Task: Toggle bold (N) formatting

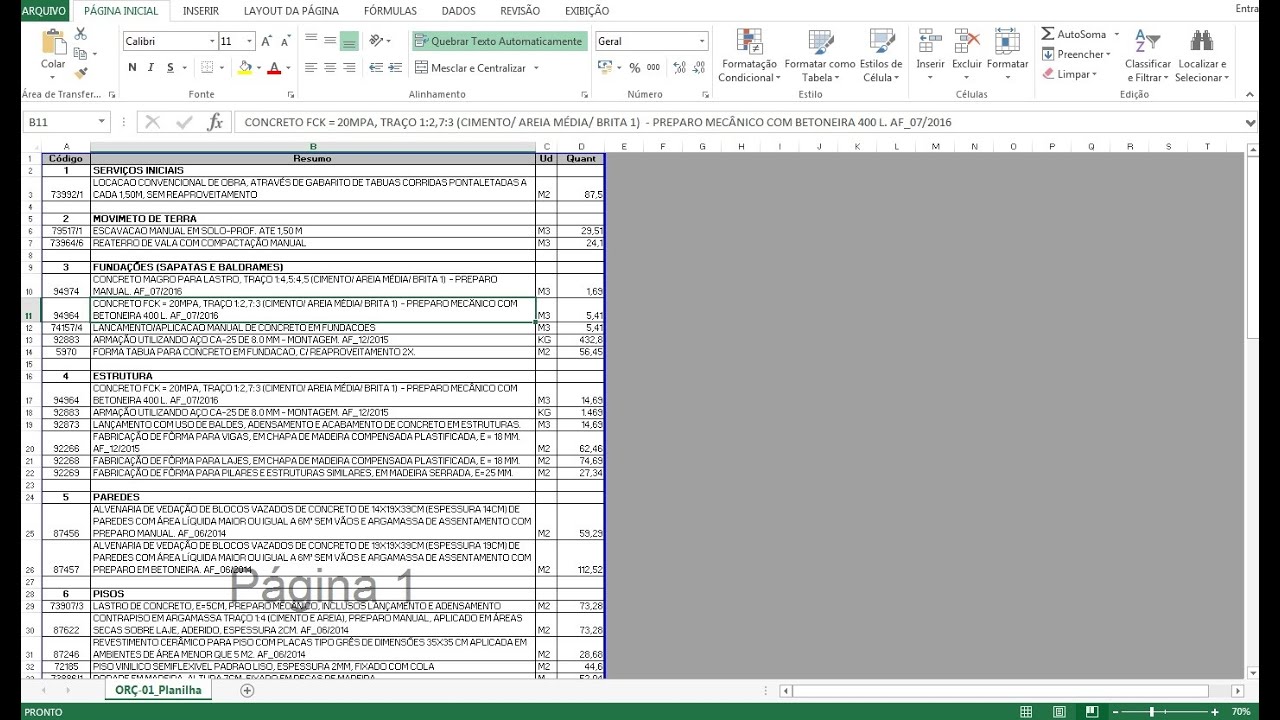Action: click(x=133, y=68)
